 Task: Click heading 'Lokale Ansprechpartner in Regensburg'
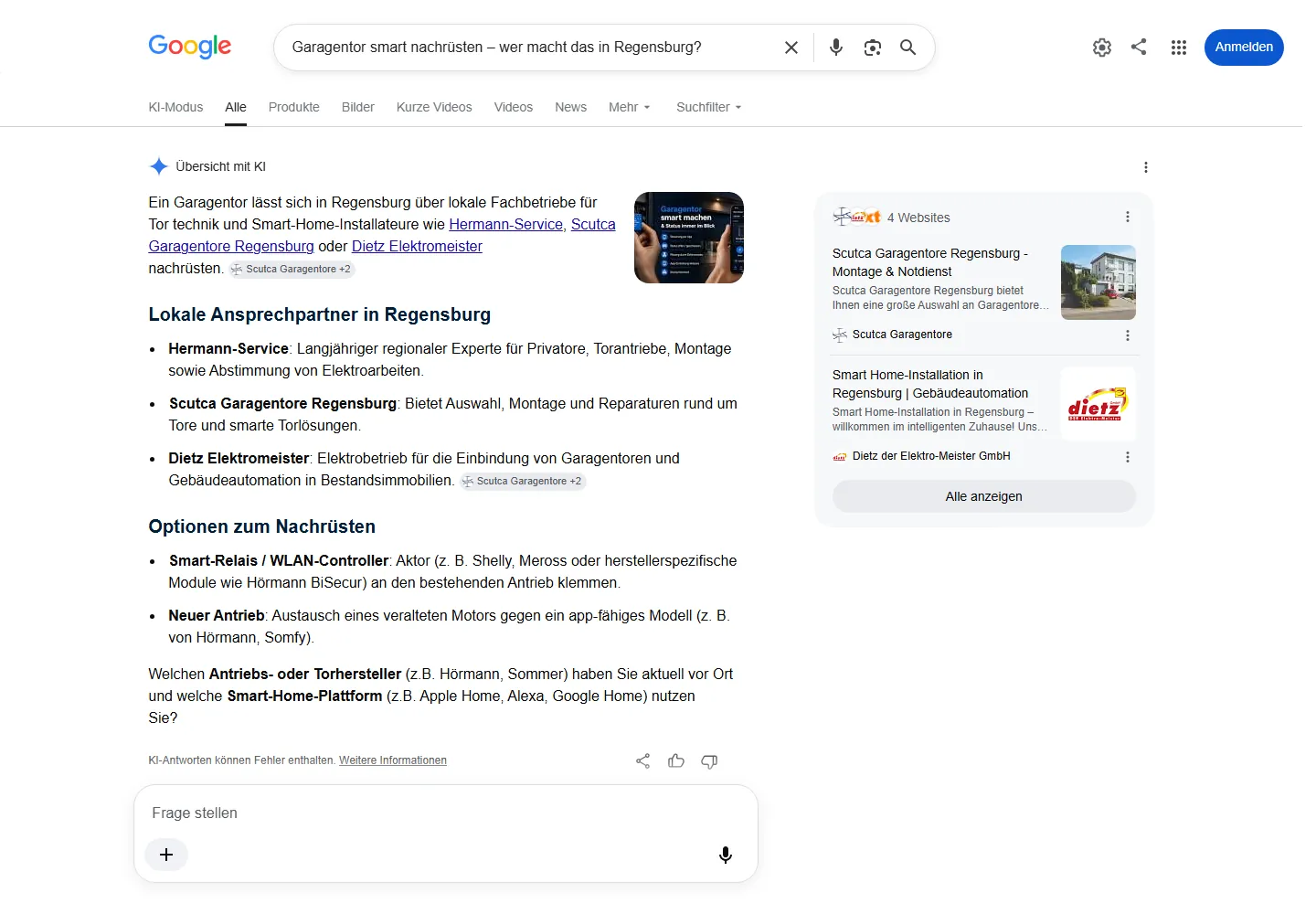(x=320, y=314)
